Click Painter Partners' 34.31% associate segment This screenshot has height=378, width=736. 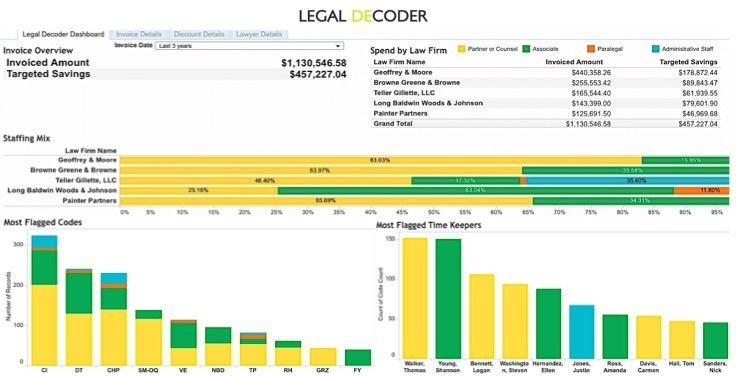coord(631,201)
